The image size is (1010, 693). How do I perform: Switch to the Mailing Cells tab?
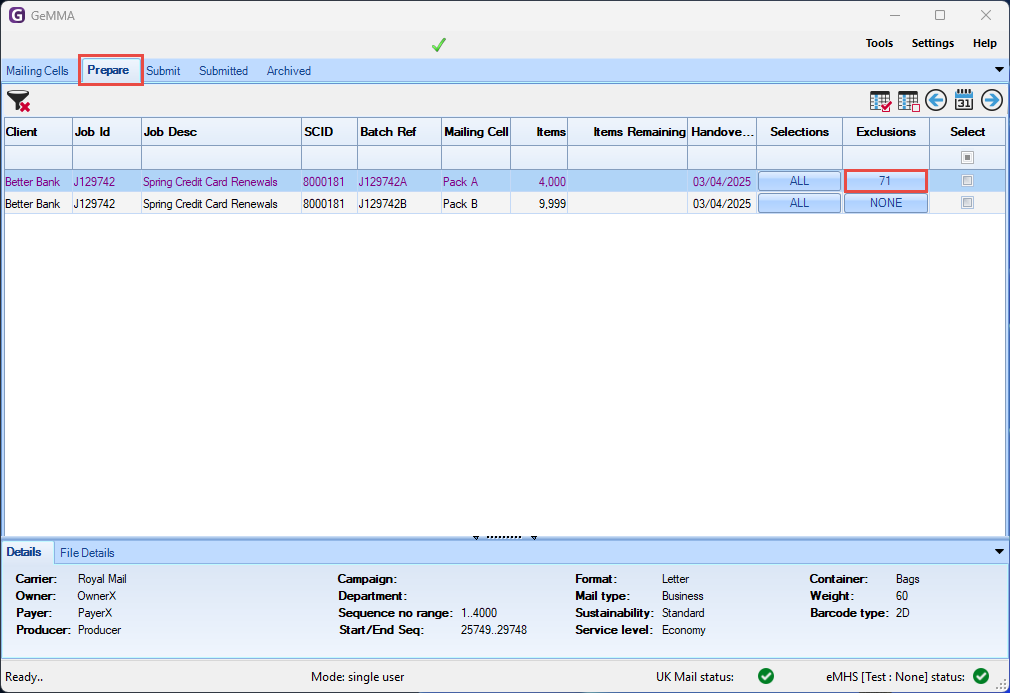[x=37, y=71]
